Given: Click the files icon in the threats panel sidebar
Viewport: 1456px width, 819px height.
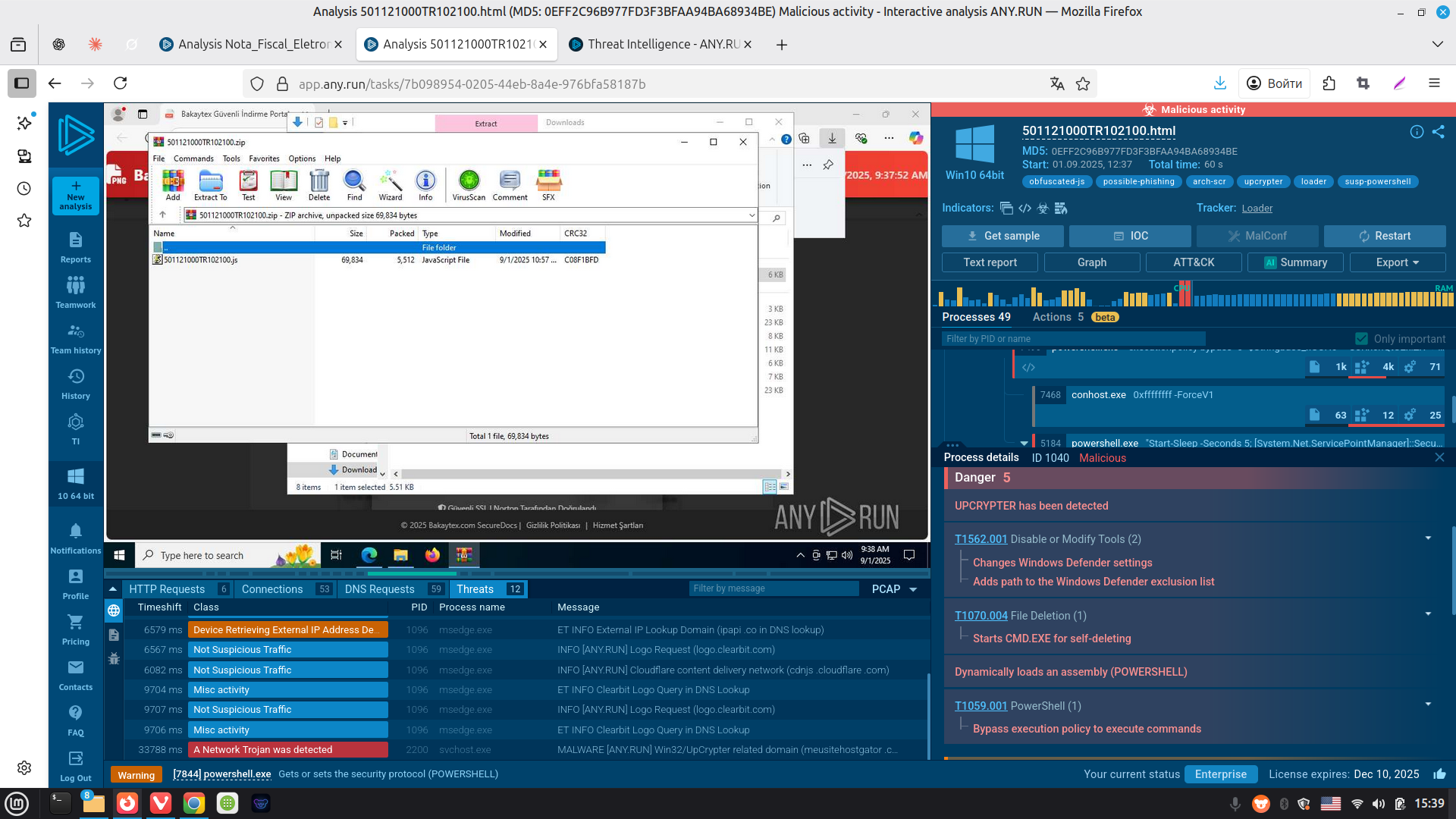Looking at the screenshot, I should pos(114,635).
